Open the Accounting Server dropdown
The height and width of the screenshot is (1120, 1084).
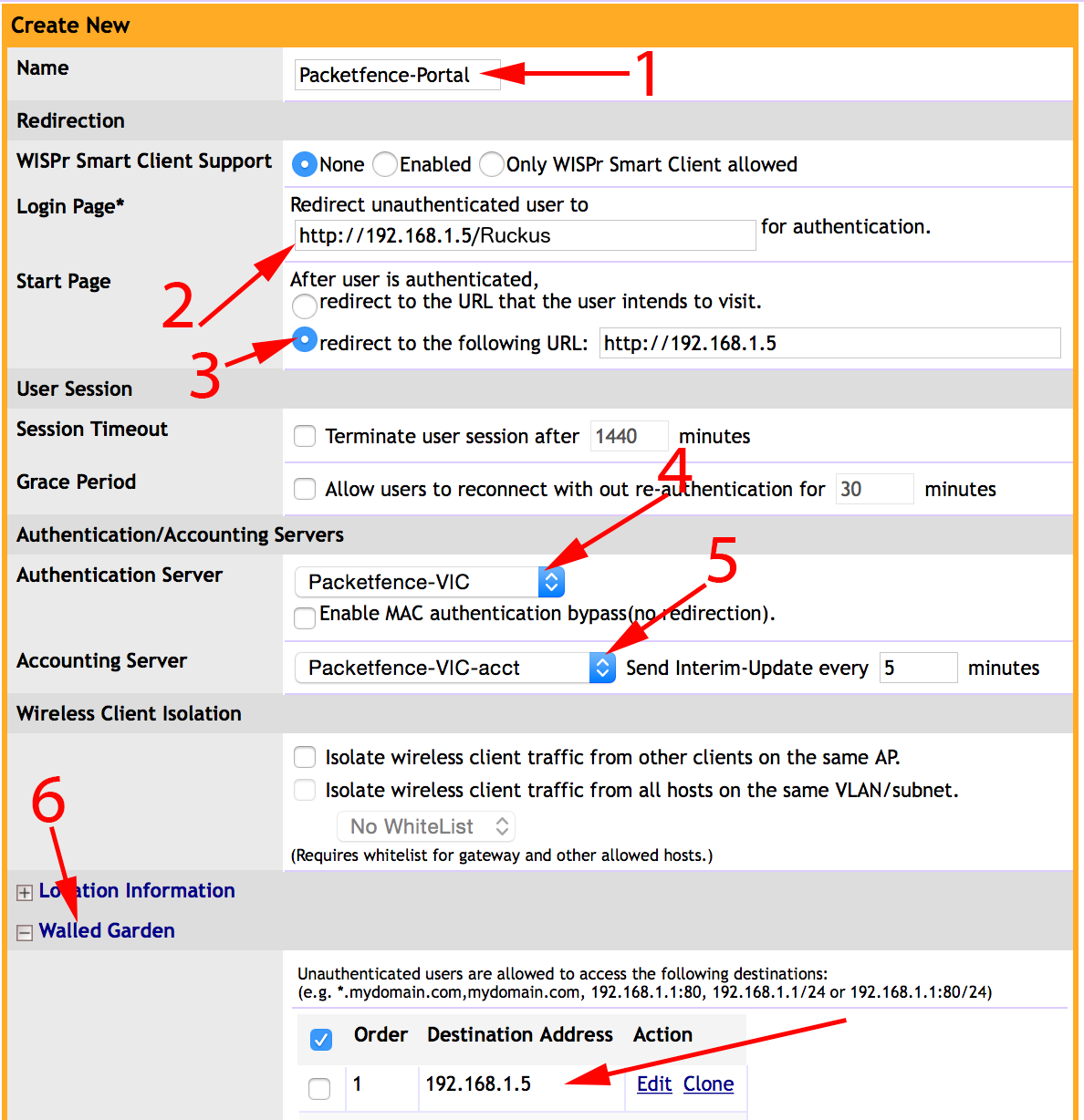tap(601, 667)
